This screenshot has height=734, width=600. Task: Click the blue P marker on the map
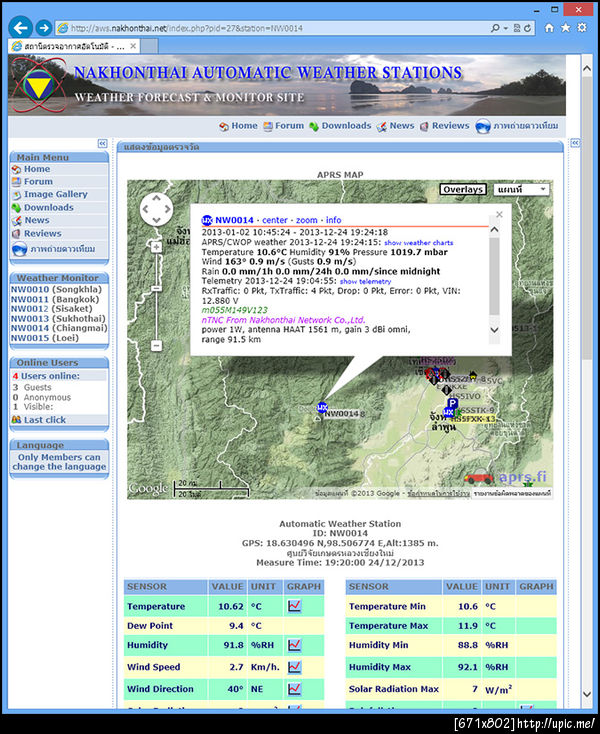pos(452,403)
